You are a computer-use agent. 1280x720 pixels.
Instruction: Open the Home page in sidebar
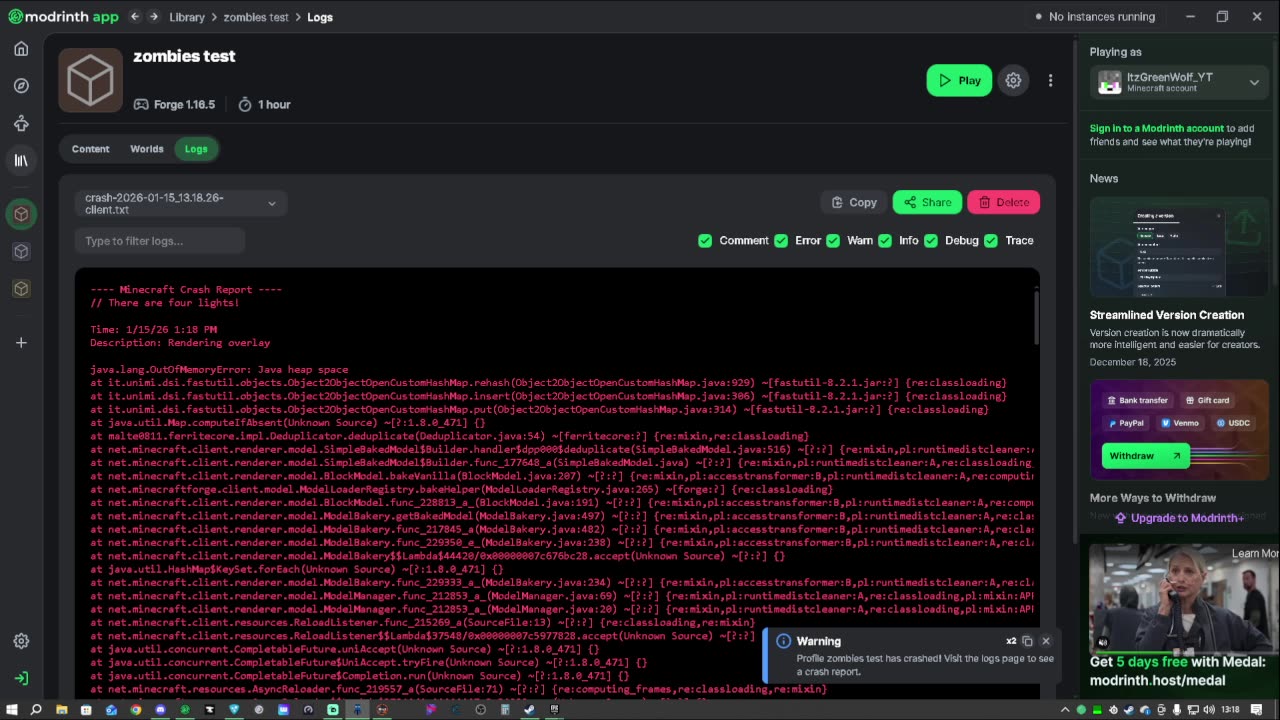pos(21,49)
